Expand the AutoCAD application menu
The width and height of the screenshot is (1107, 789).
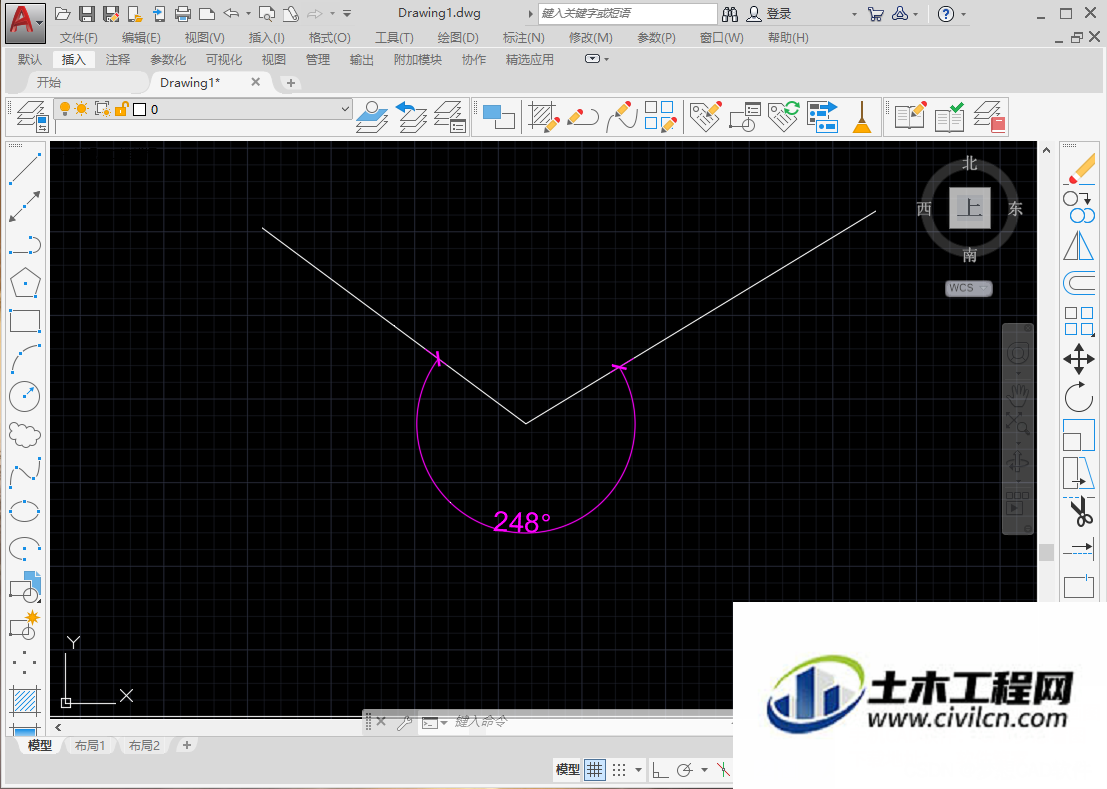[x=25, y=23]
